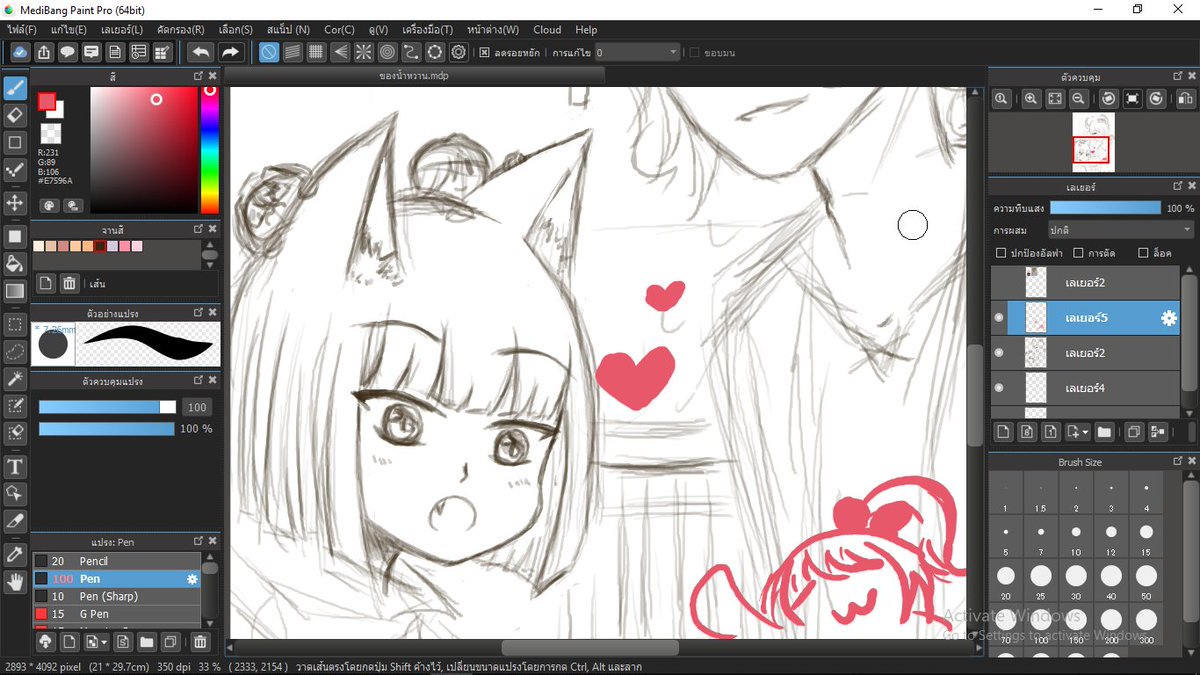Select the Magic Wand tool
Image resolution: width=1200 pixels, height=675 pixels.
pyautogui.click(x=15, y=379)
